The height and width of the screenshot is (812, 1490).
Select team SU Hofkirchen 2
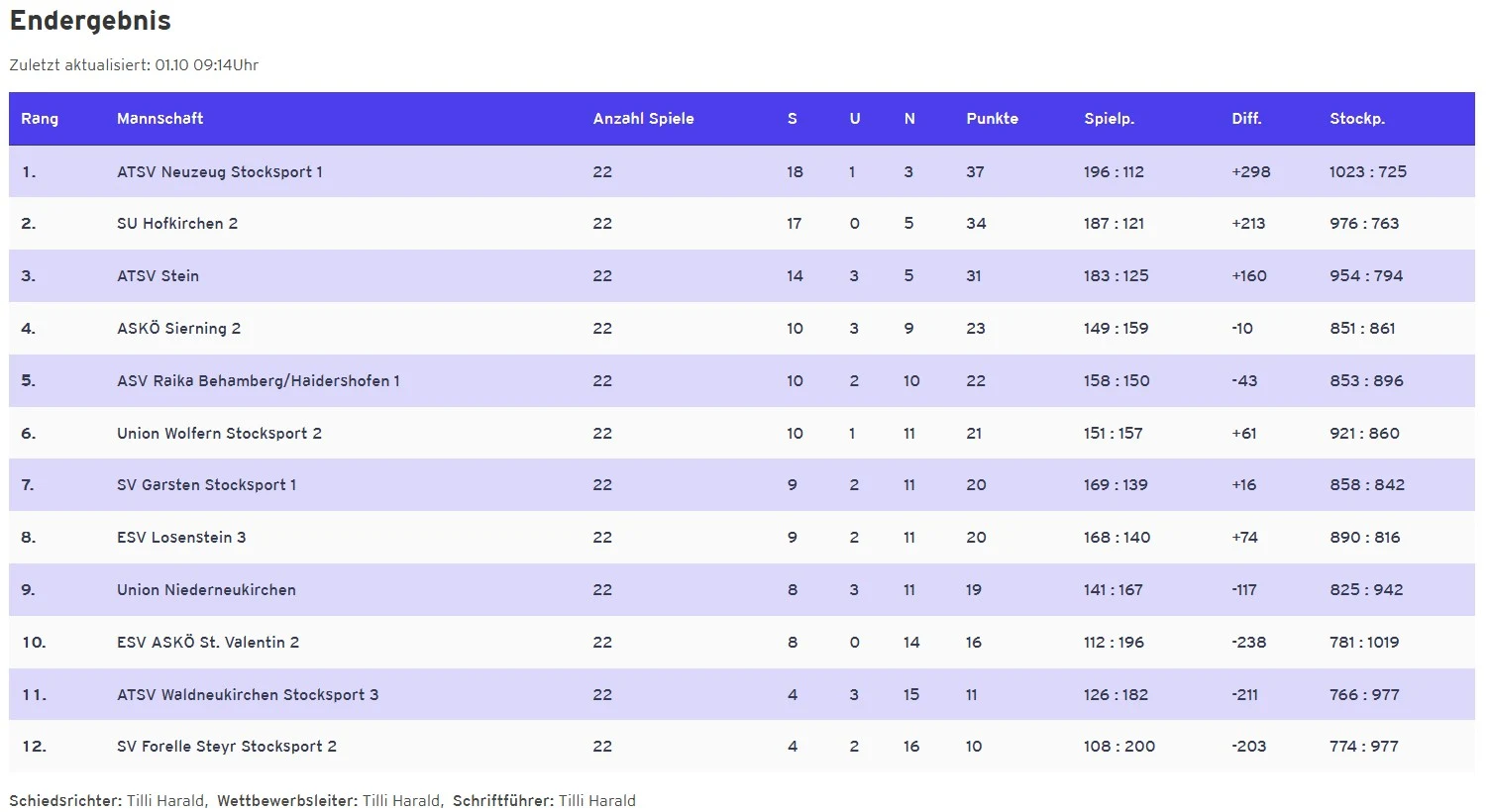[177, 224]
